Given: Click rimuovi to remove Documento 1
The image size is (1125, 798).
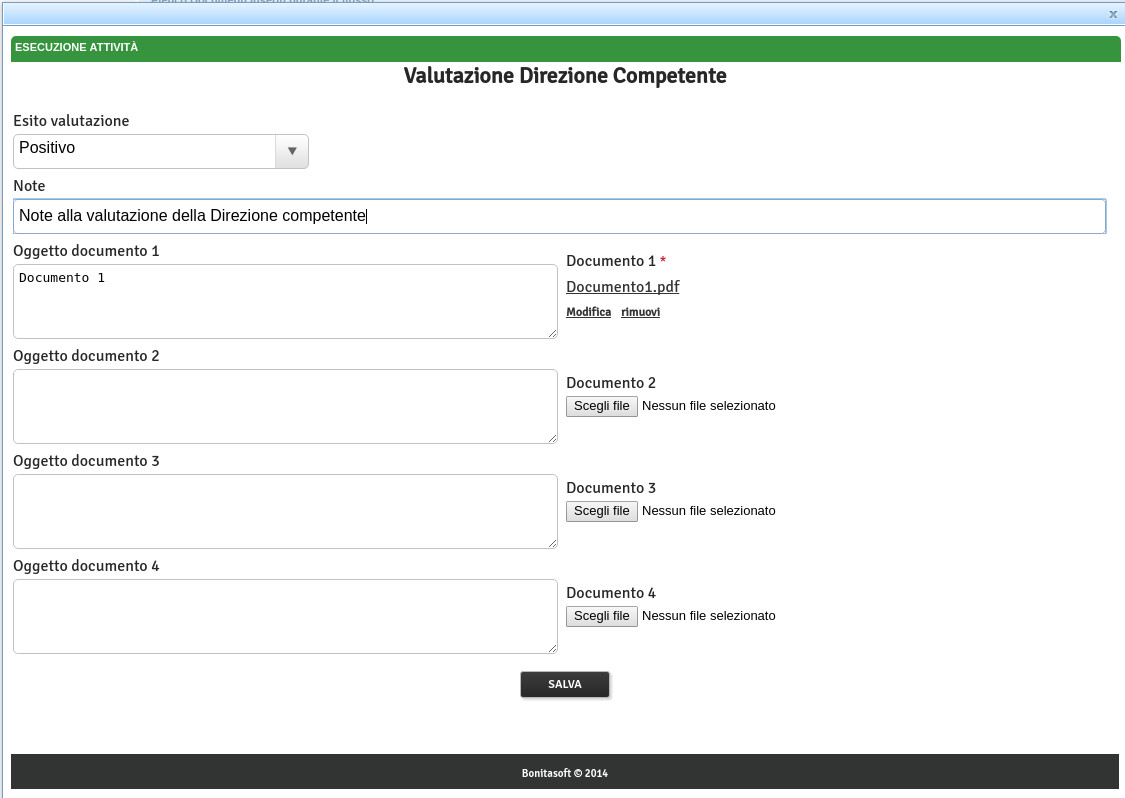Looking at the screenshot, I should click(x=640, y=312).
